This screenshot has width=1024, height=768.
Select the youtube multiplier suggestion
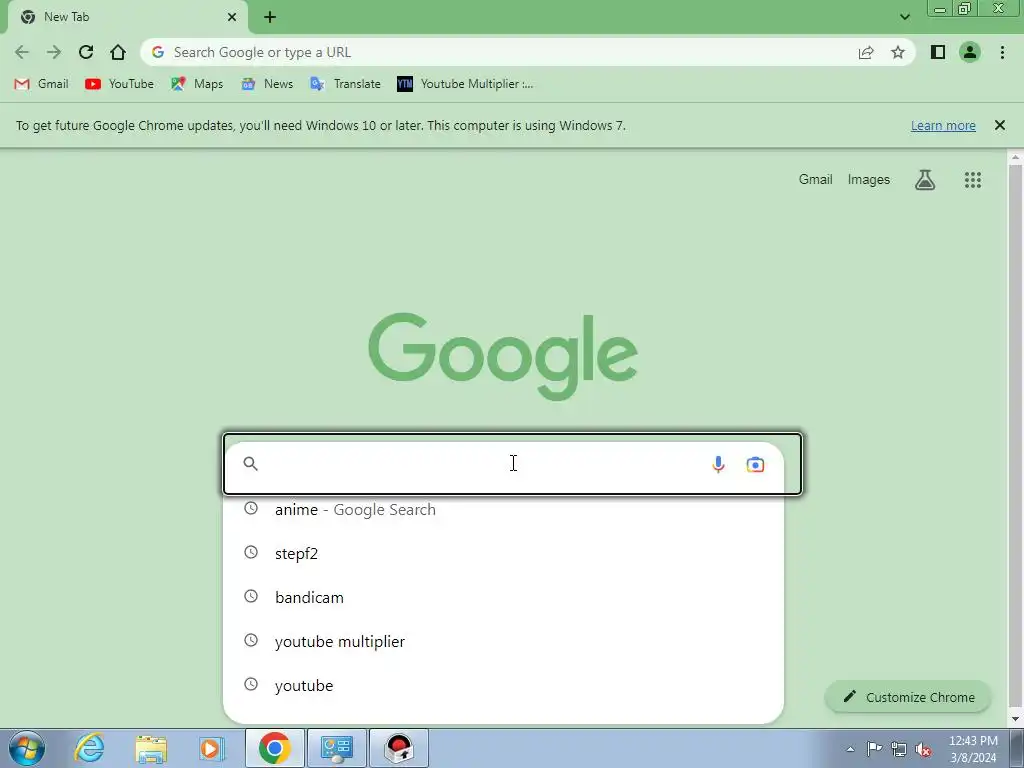point(503,641)
